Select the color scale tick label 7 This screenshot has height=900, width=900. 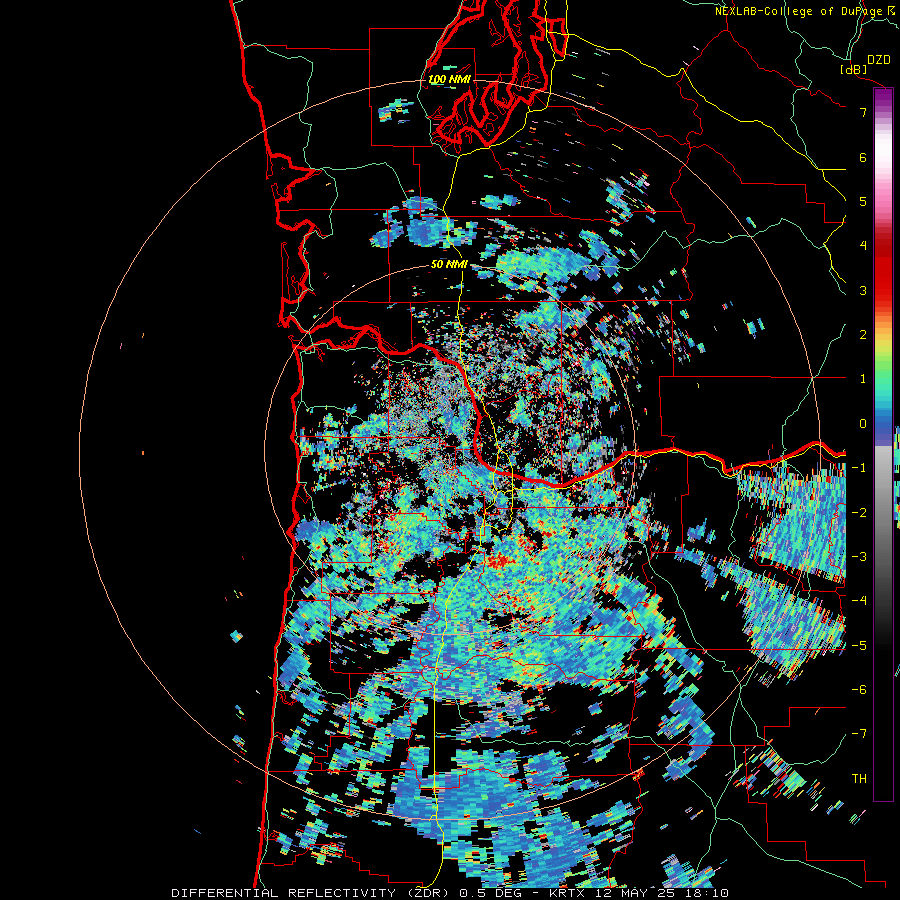click(x=863, y=112)
